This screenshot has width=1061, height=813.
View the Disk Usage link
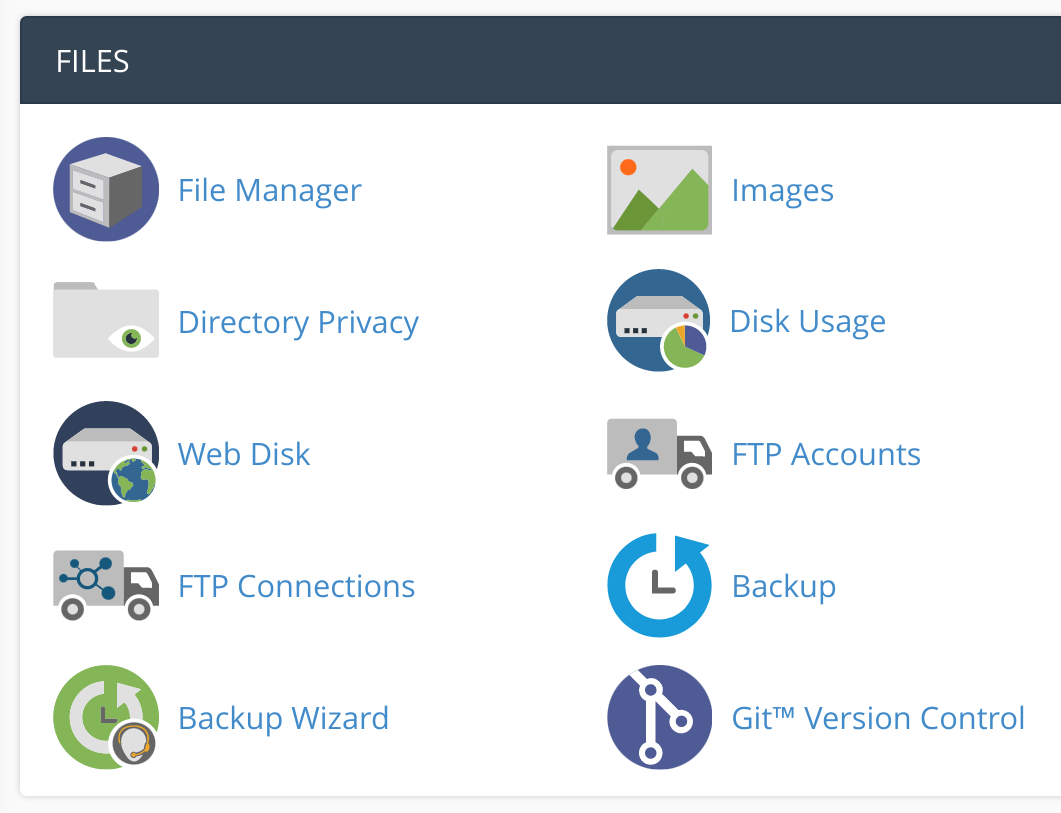coord(807,322)
